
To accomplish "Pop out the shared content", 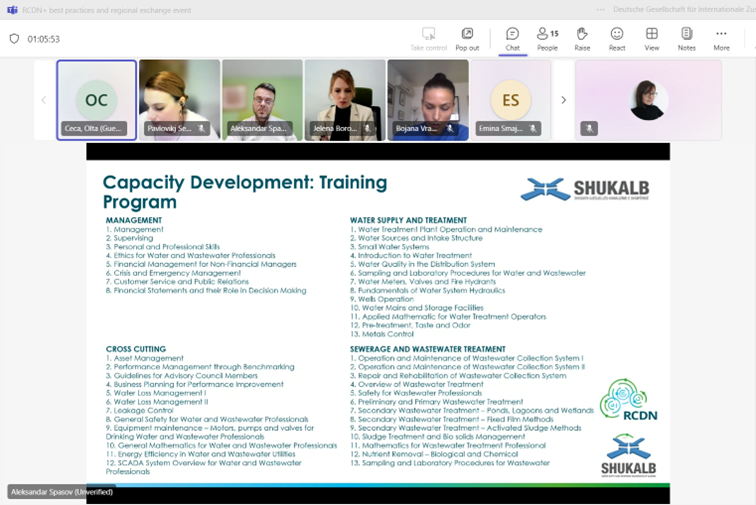I will tap(467, 38).
